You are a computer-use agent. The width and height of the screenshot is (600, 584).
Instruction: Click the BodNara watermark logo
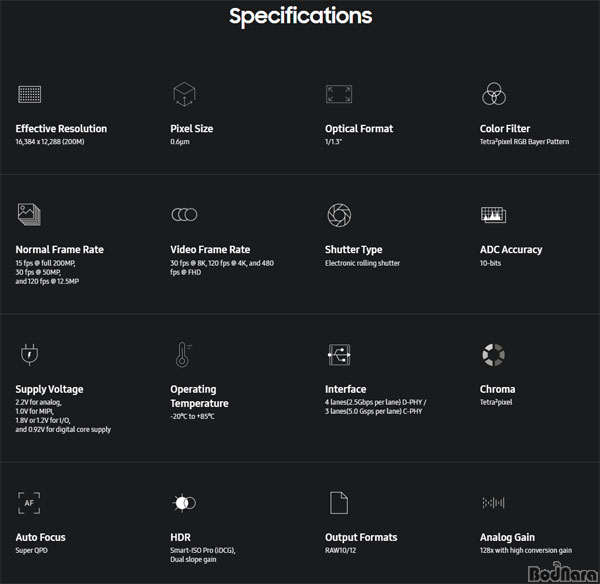563,573
